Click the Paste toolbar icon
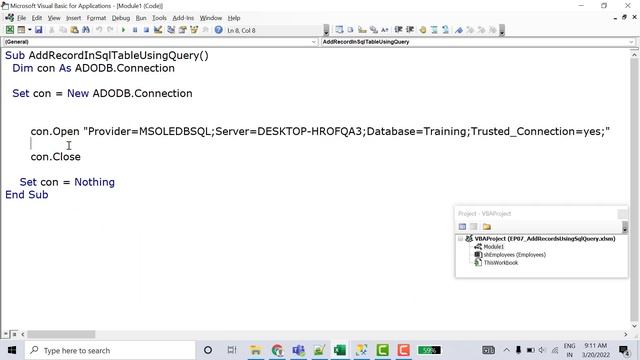640x360 pixels. (x=74, y=30)
